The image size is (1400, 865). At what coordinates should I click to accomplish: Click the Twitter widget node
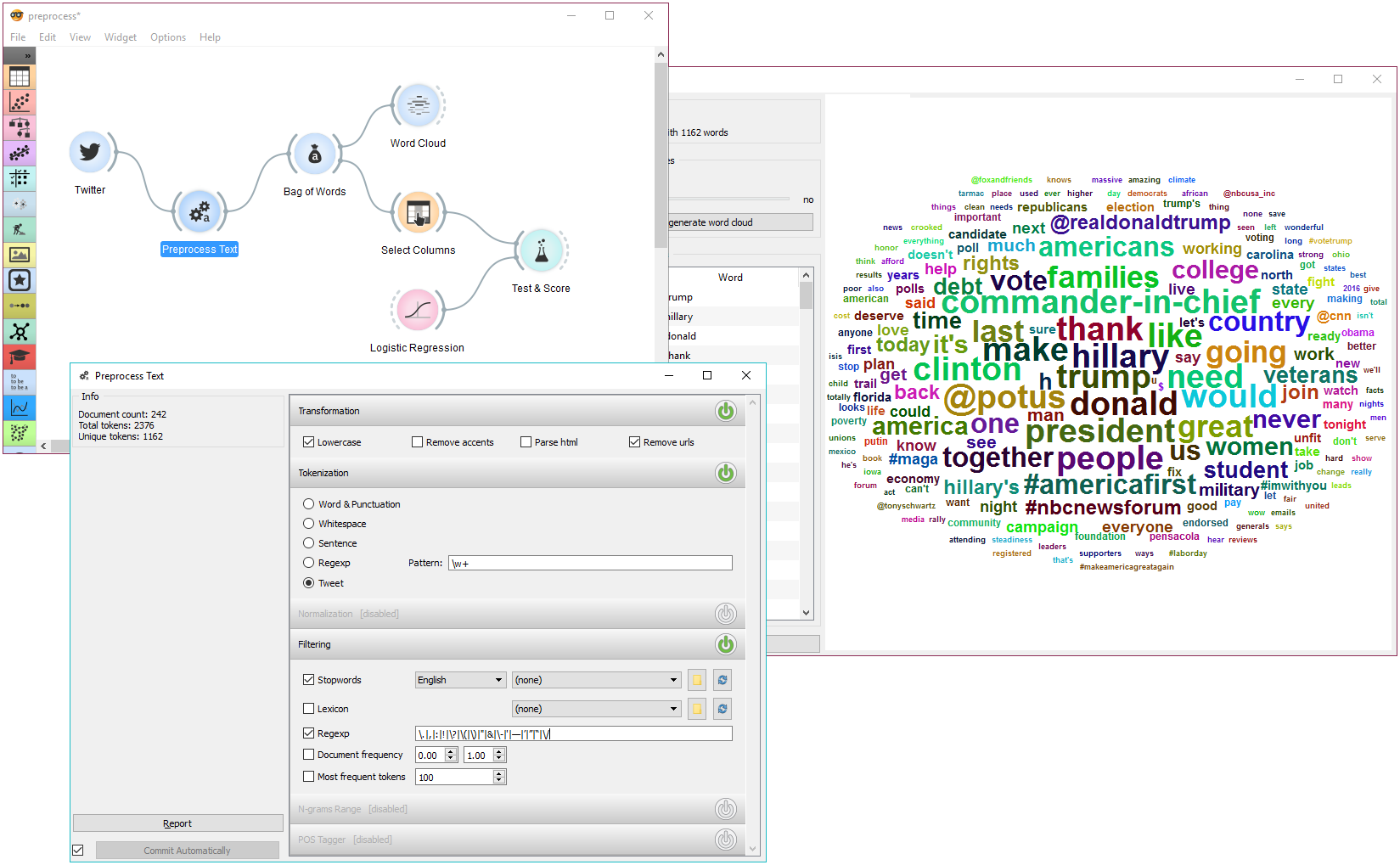(90, 153)
